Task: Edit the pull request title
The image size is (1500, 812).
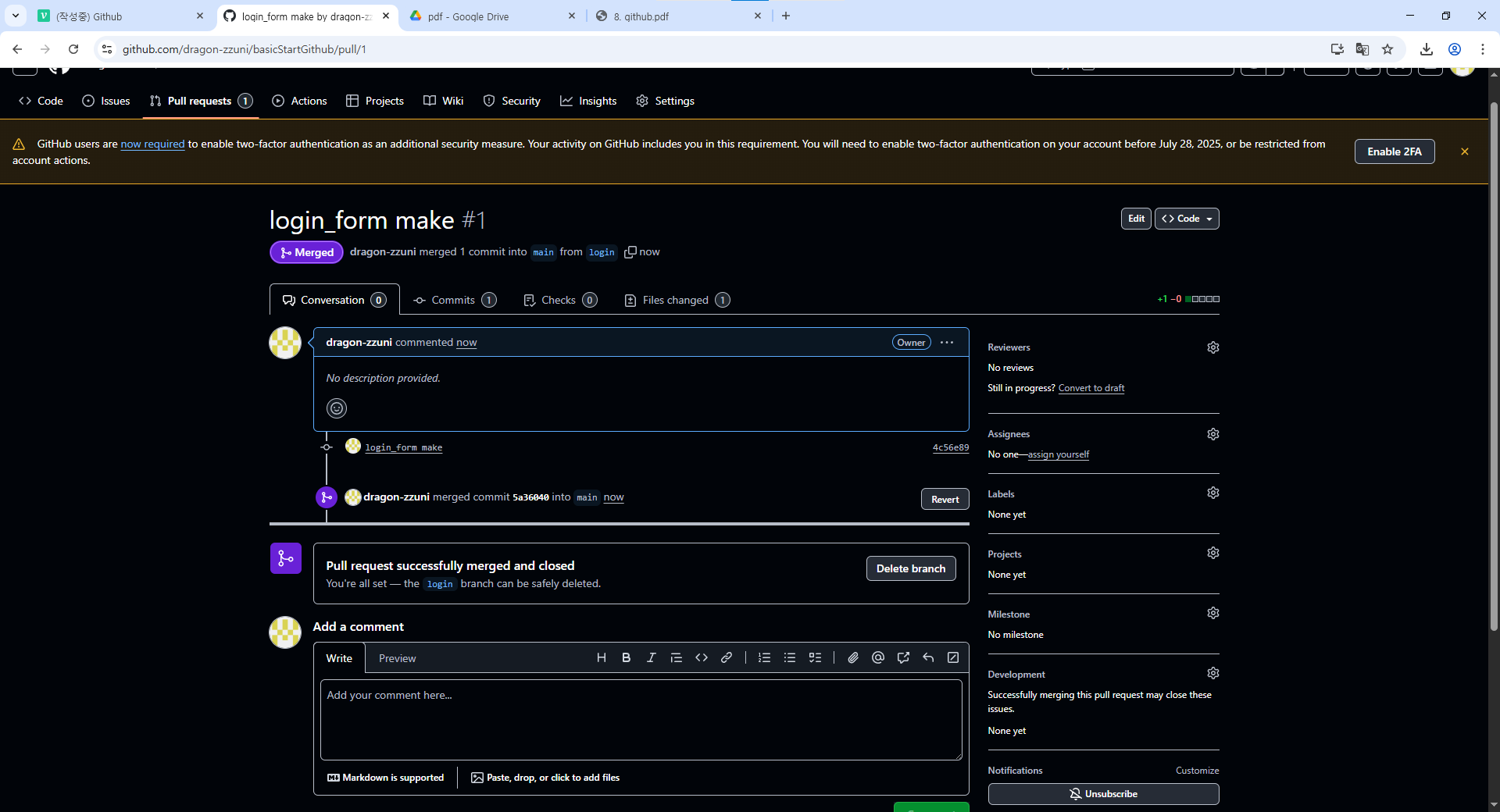Action: point(1136,219)
